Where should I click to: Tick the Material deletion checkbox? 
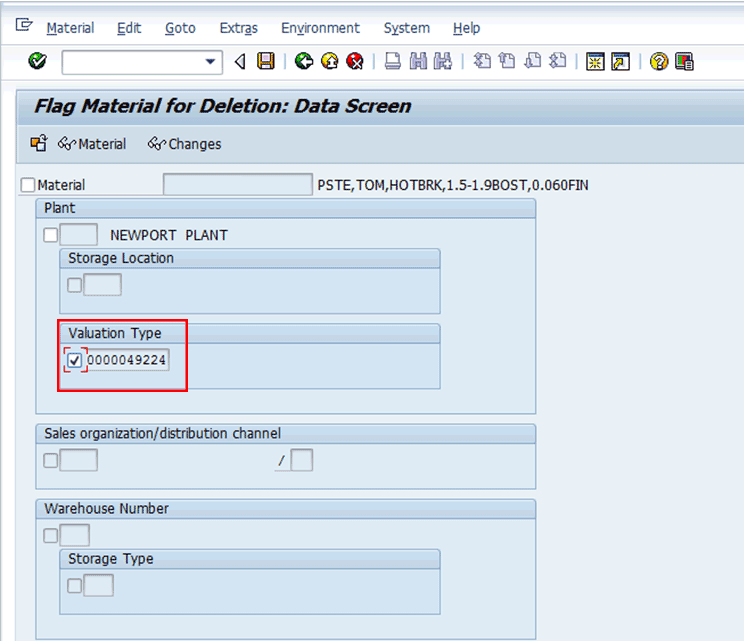pyautogui.click(x=28, y=185)
